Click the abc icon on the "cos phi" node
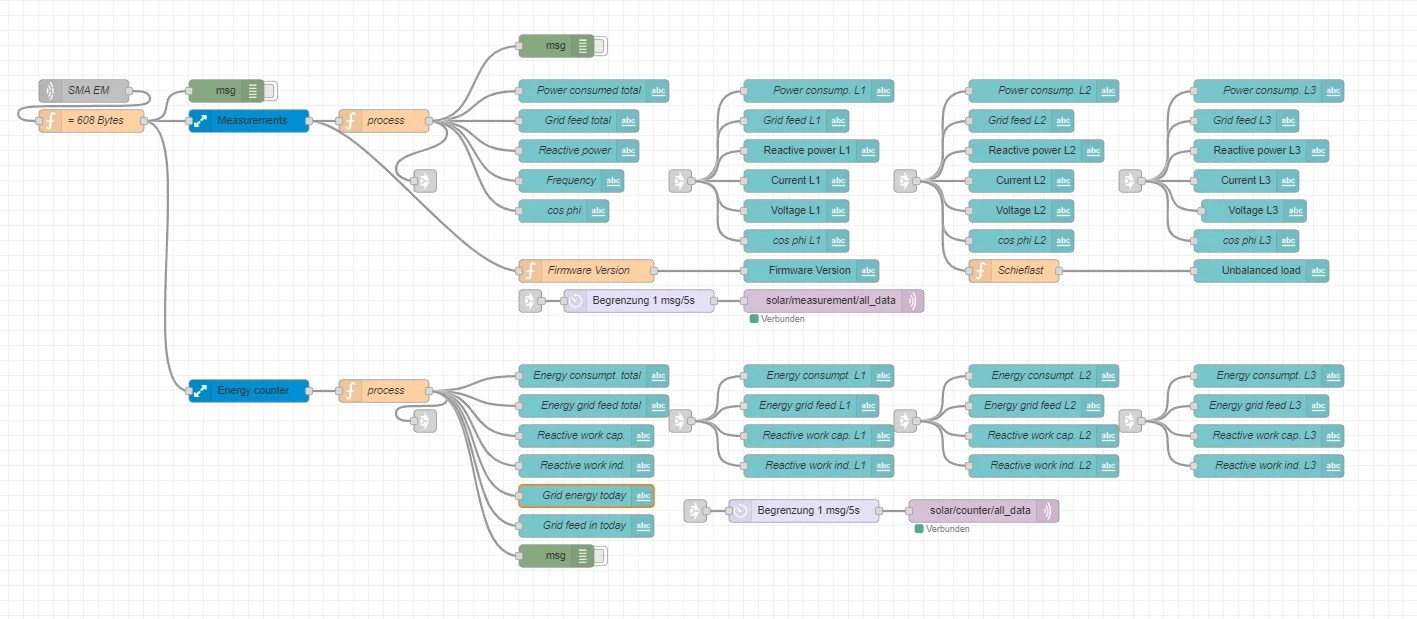 coord(597,211)
